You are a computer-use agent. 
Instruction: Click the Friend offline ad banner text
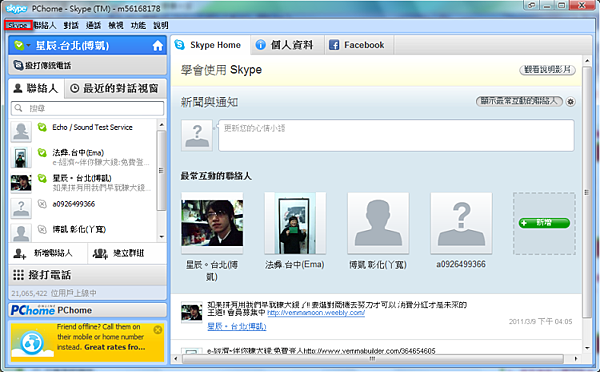tap(101, 337)
